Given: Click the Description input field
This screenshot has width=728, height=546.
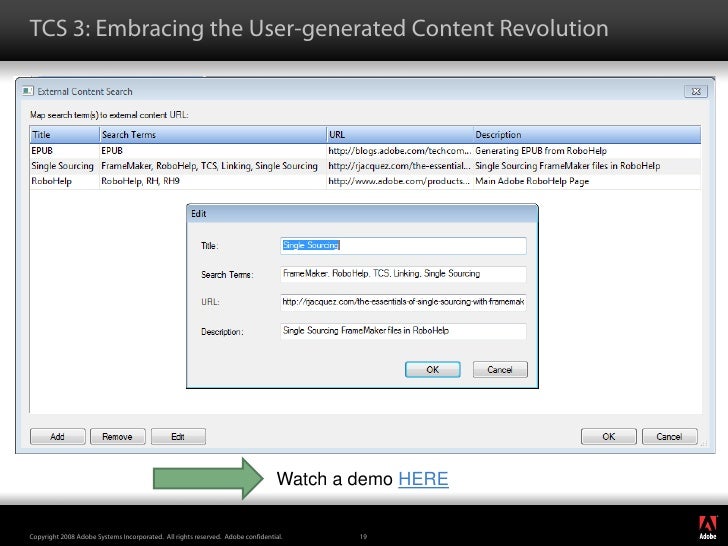Looking at the screenshot, I should tap(403, 331).
